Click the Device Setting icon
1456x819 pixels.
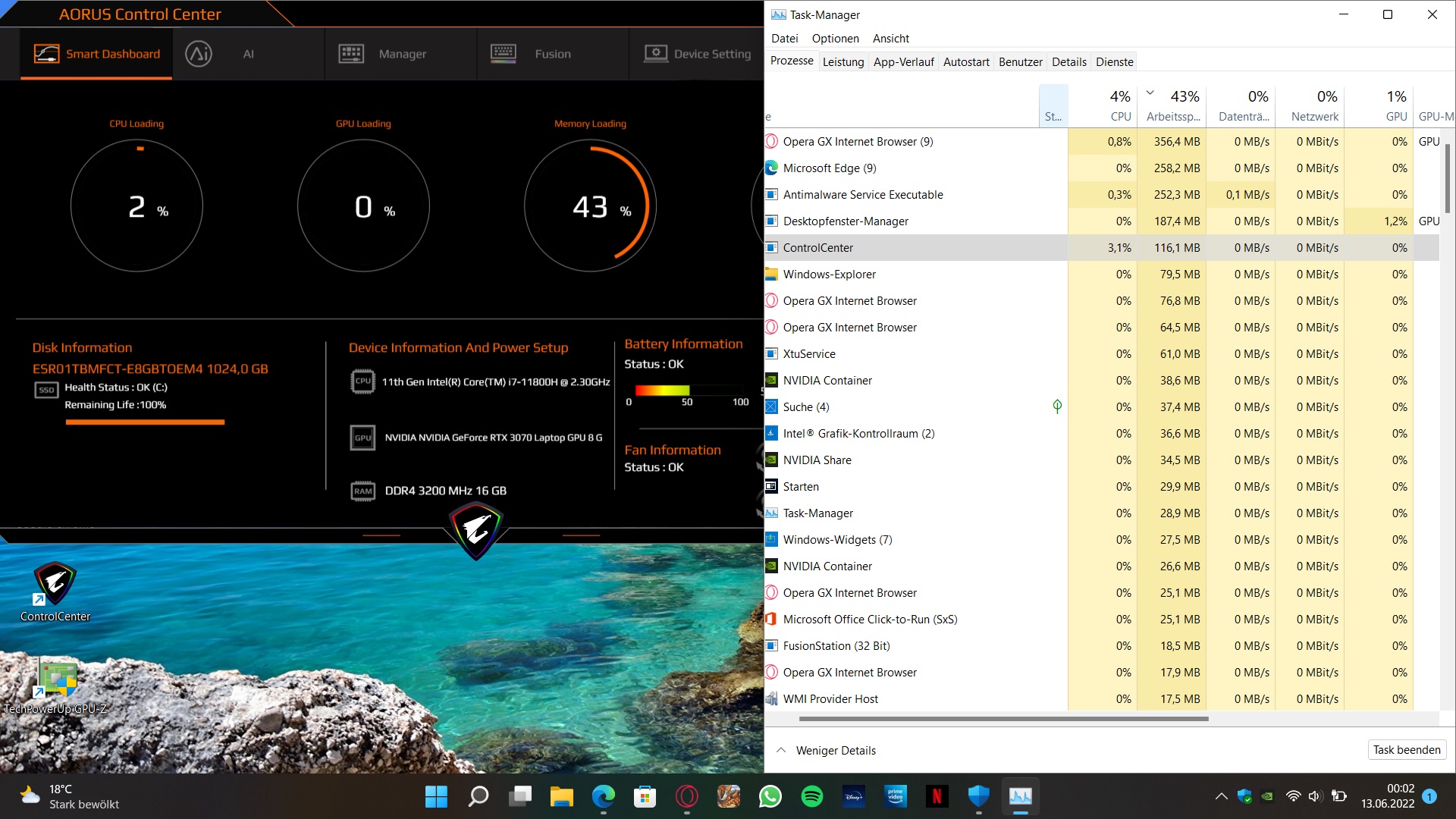(x=656, y=54)
